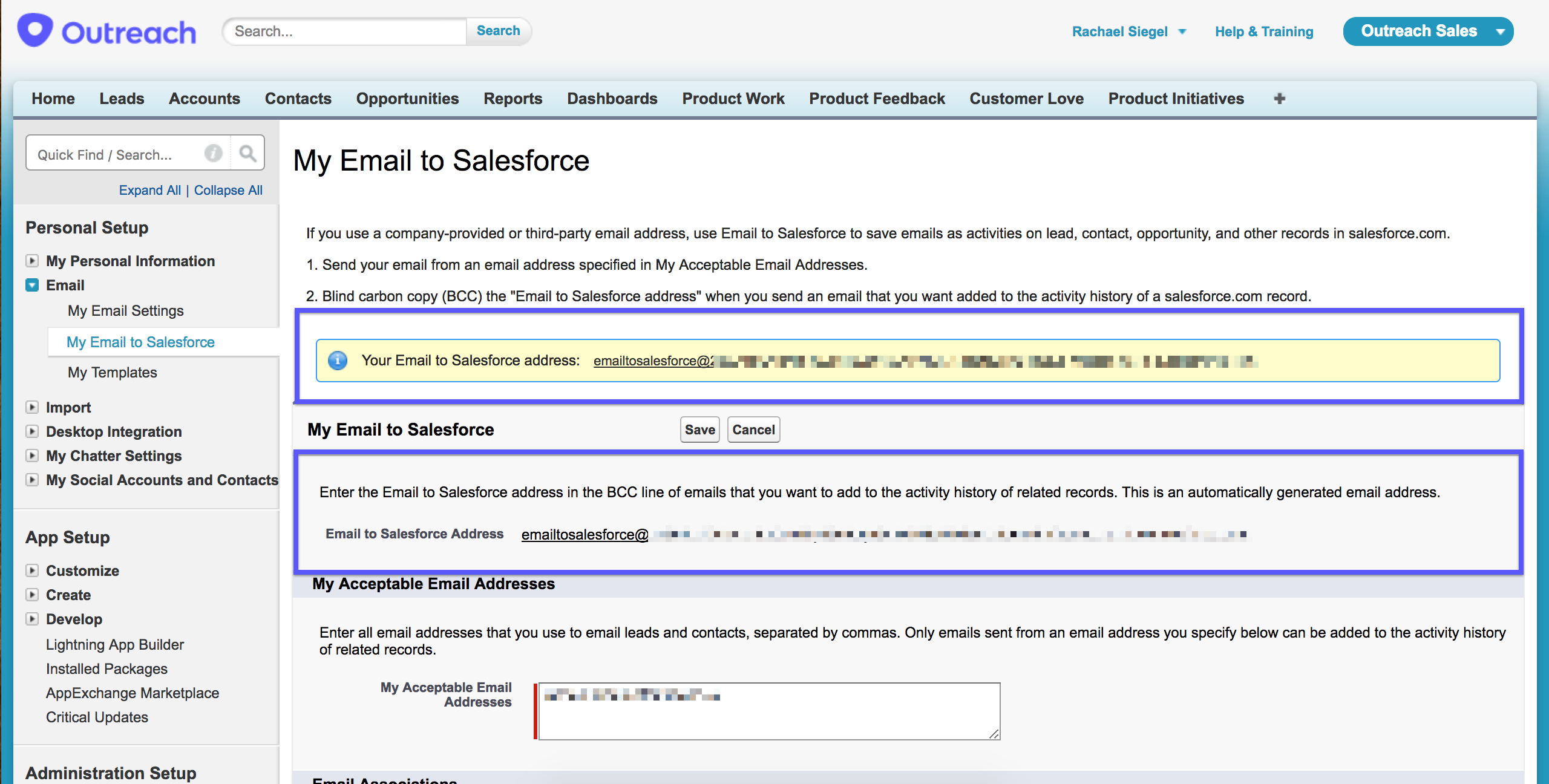Click the Cancel button
Viewport: 1549px width, 784px height.
pos(753,430)
